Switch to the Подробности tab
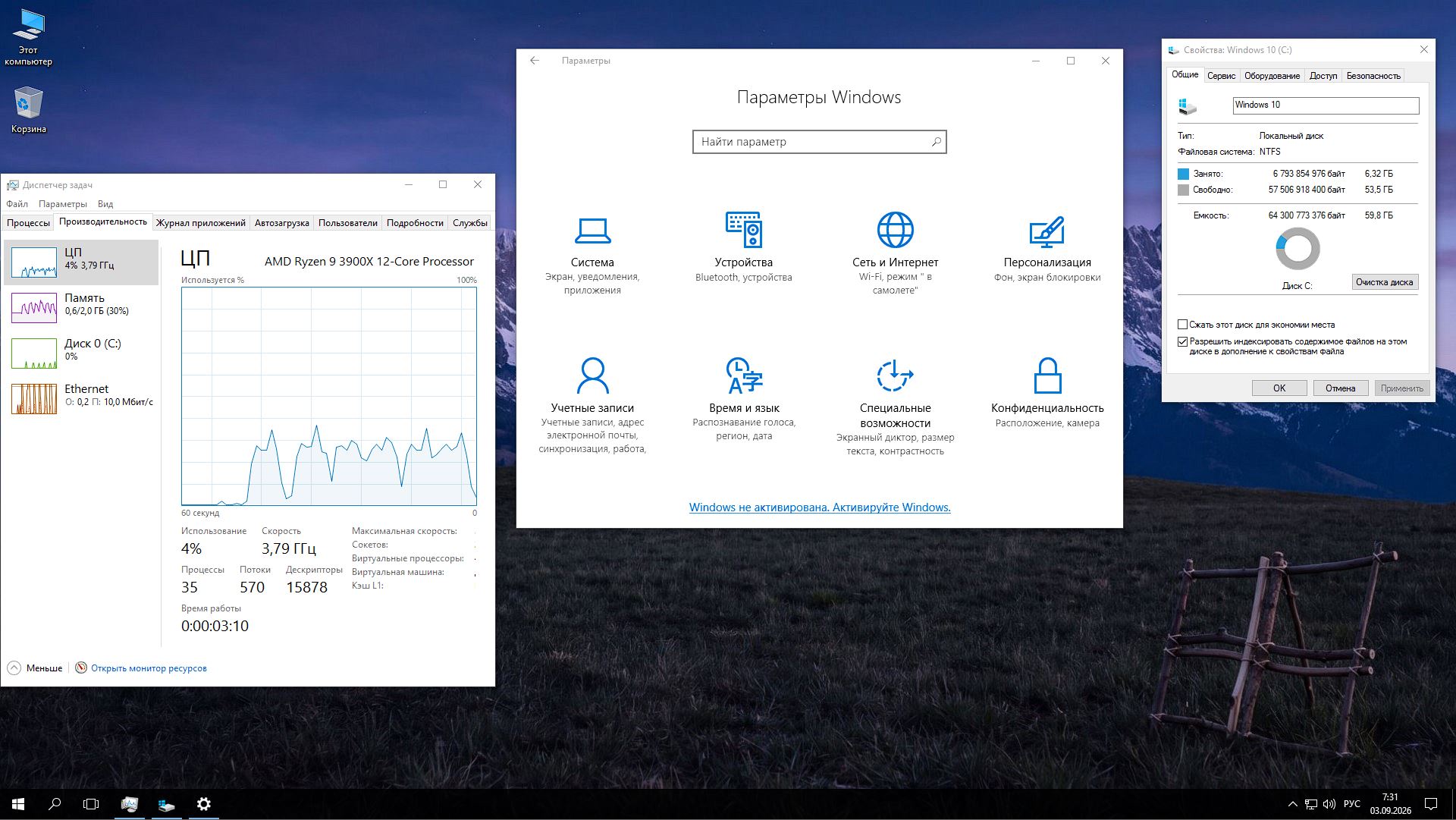The width and height of the screenshot is (1456, 820). click(x=415, y=223)
